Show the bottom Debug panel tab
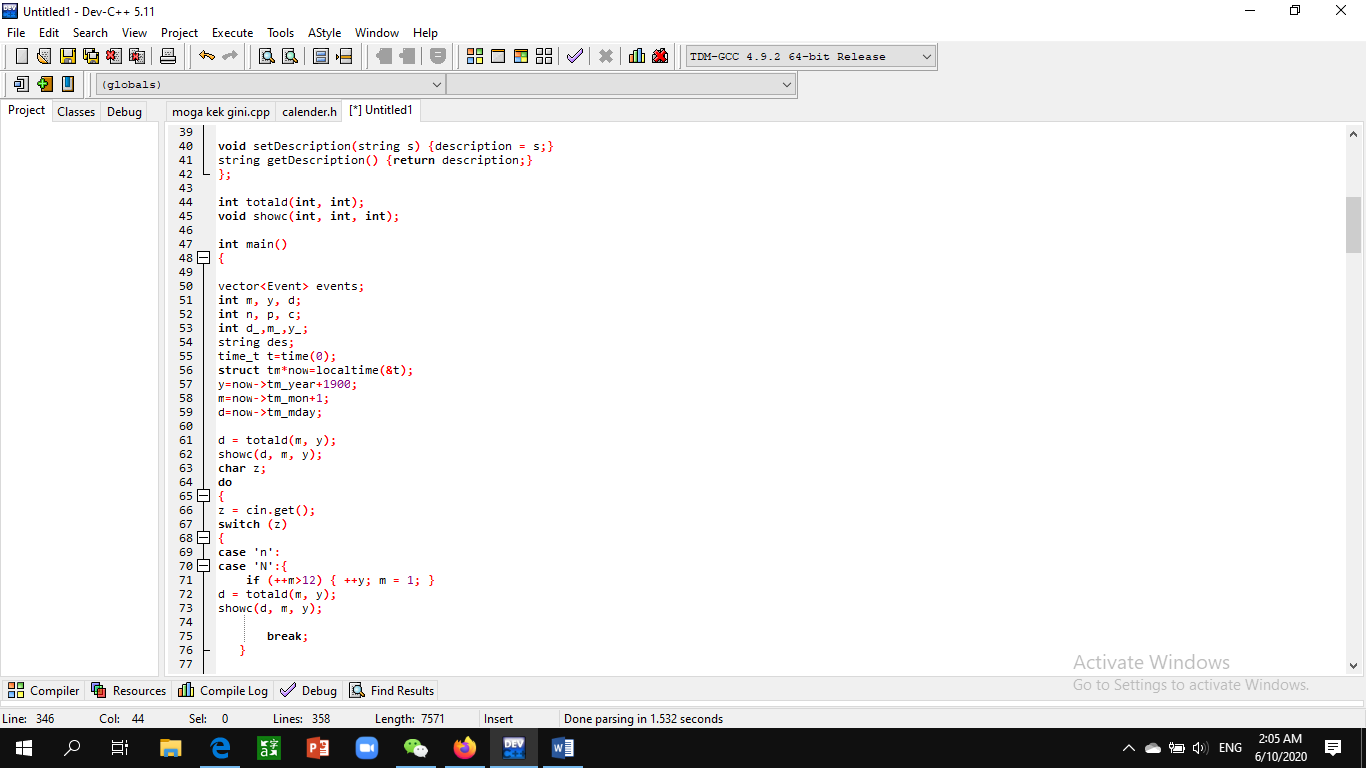This screenshot has height=768, width=1366. (309, 690)
